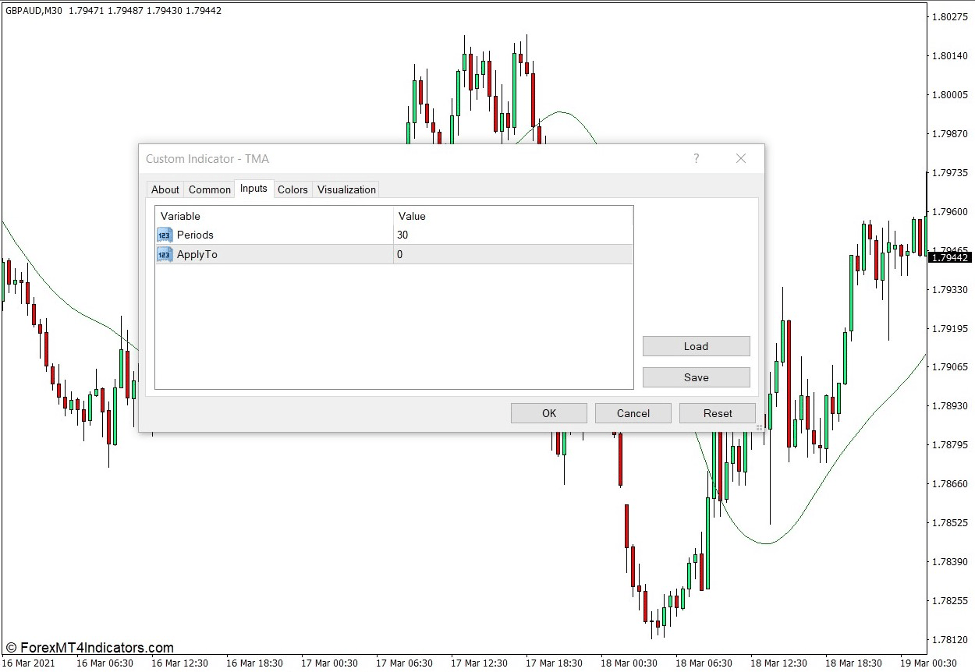Open the dialog help question mark
This screenshot has width=977, height=672.
[696, 159]
